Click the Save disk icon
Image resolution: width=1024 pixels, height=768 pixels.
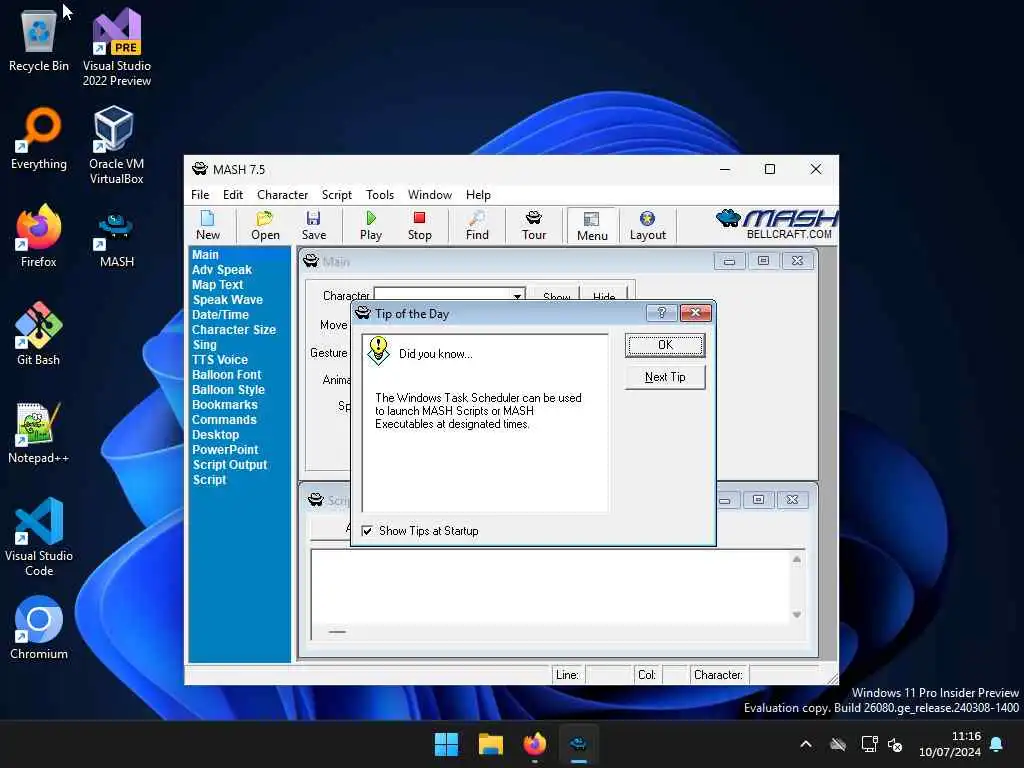click(313, 226)
